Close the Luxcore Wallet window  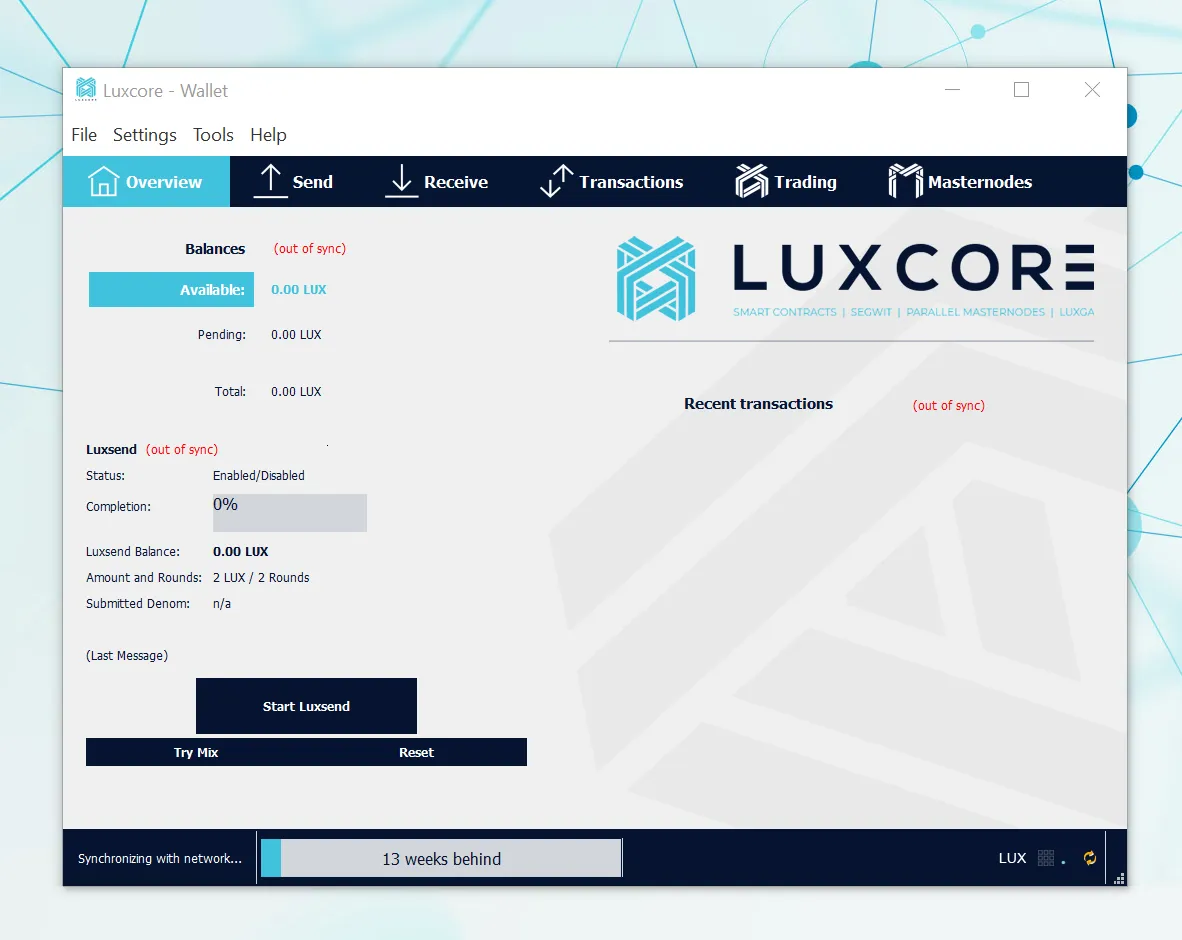point(1092,90)
